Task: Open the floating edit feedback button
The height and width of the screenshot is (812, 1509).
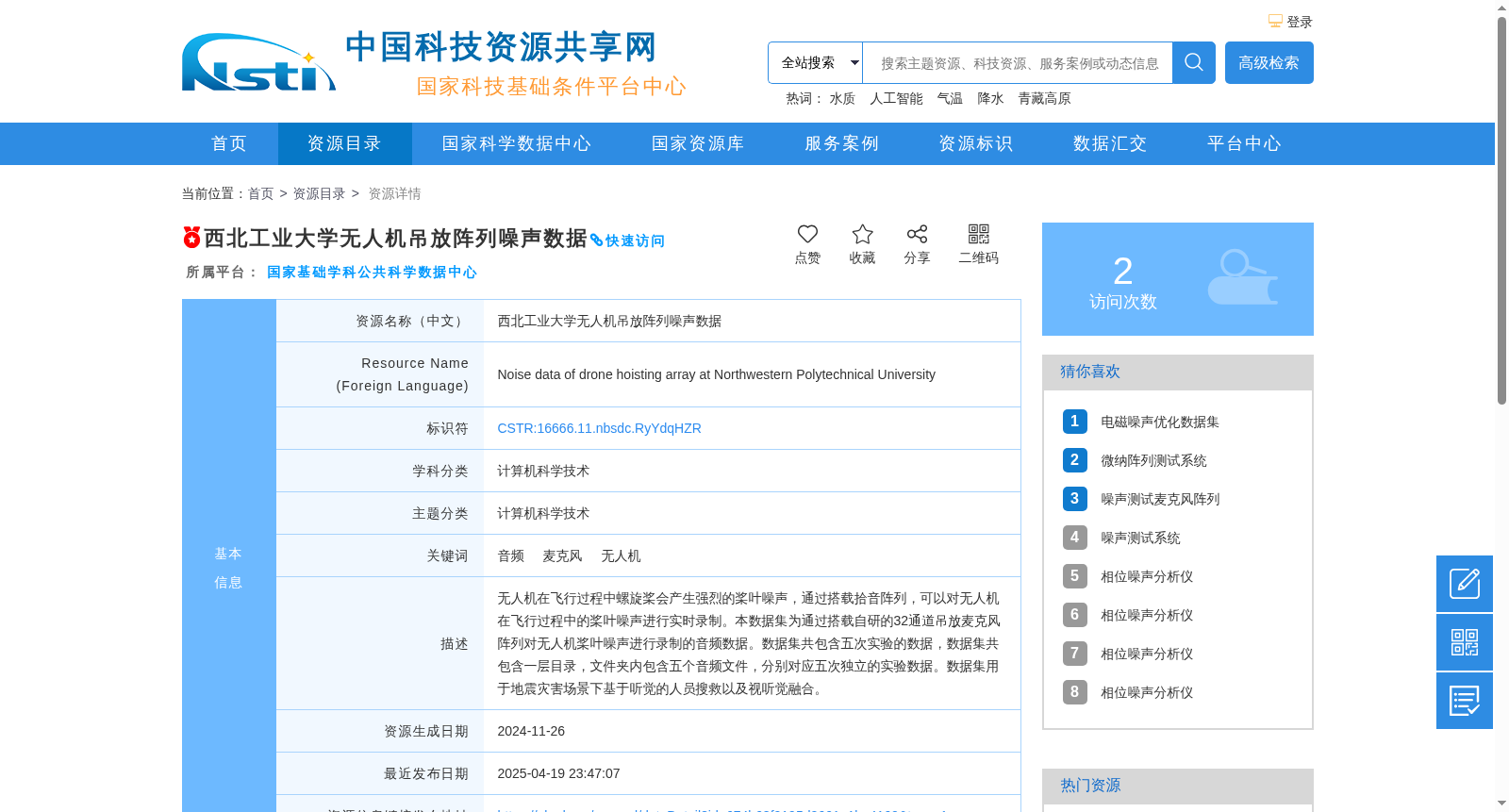Action: (x=1465, y=584)
